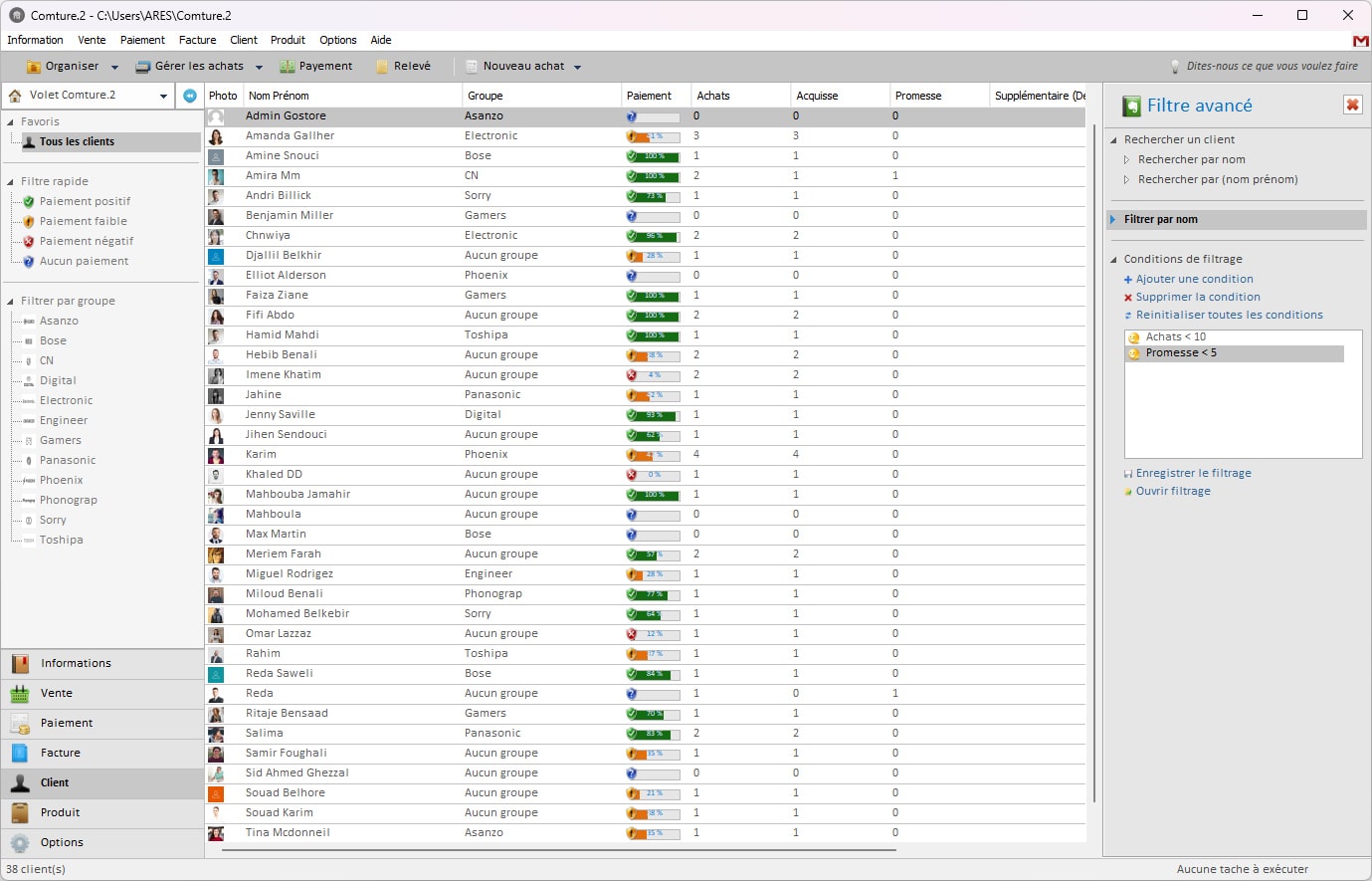Open the Aide menu
This screenshot has height=881, width=1372.
381,40
